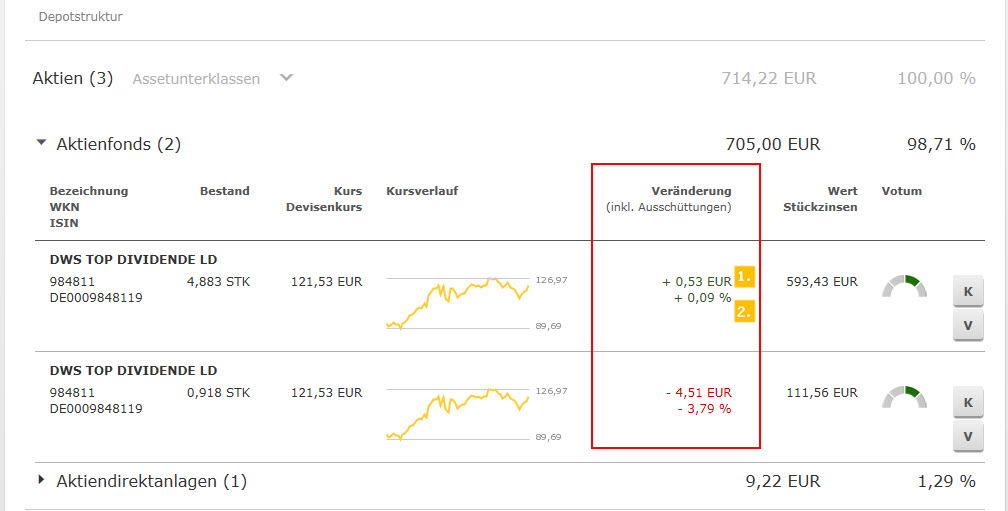The width and height of the screenshot is (1008, 511).
Task: Expand the Aktiendirektanlagen (1) section
Action: (41, 480)
